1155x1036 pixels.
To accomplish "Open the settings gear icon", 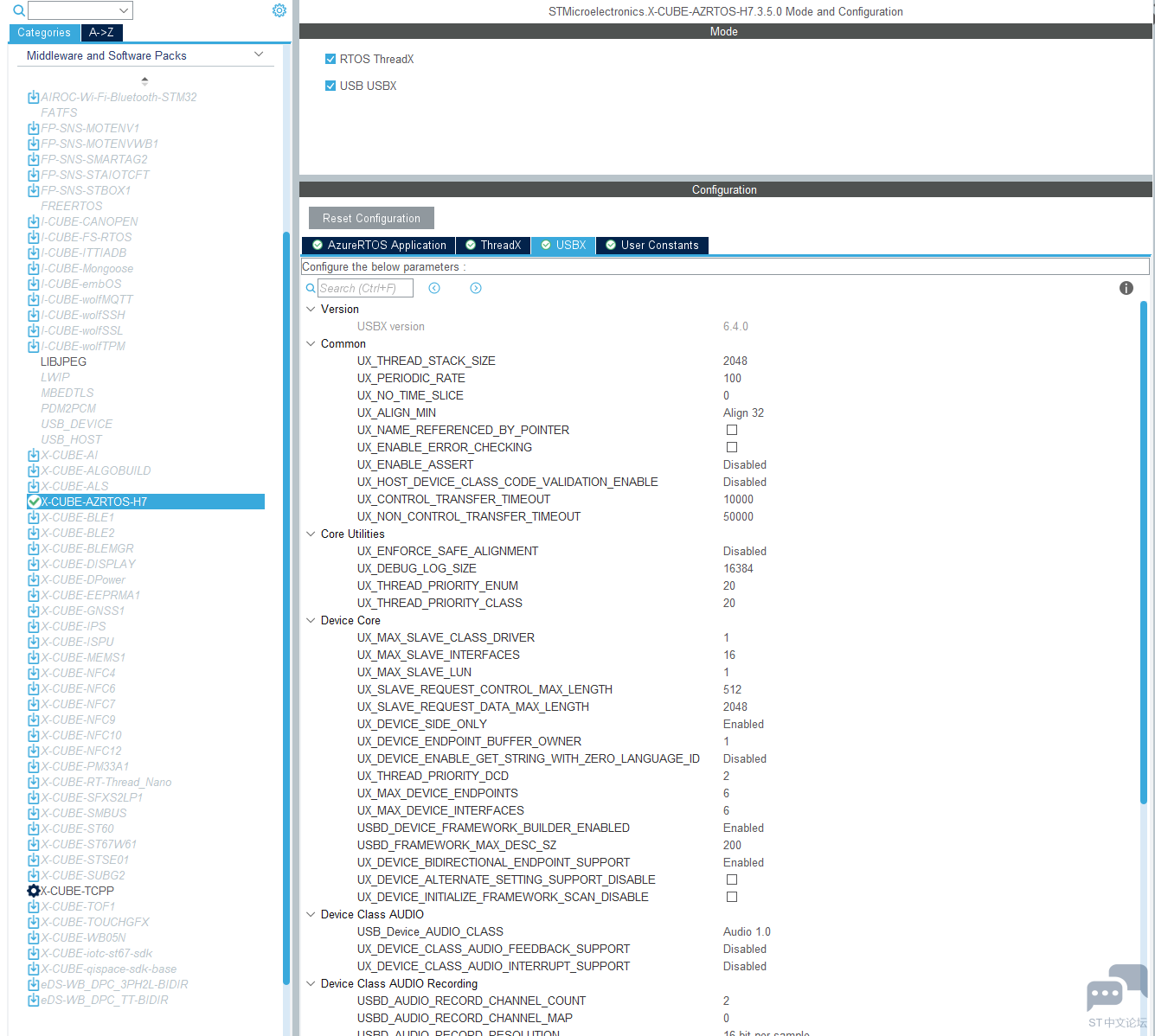I will [279, 10].
